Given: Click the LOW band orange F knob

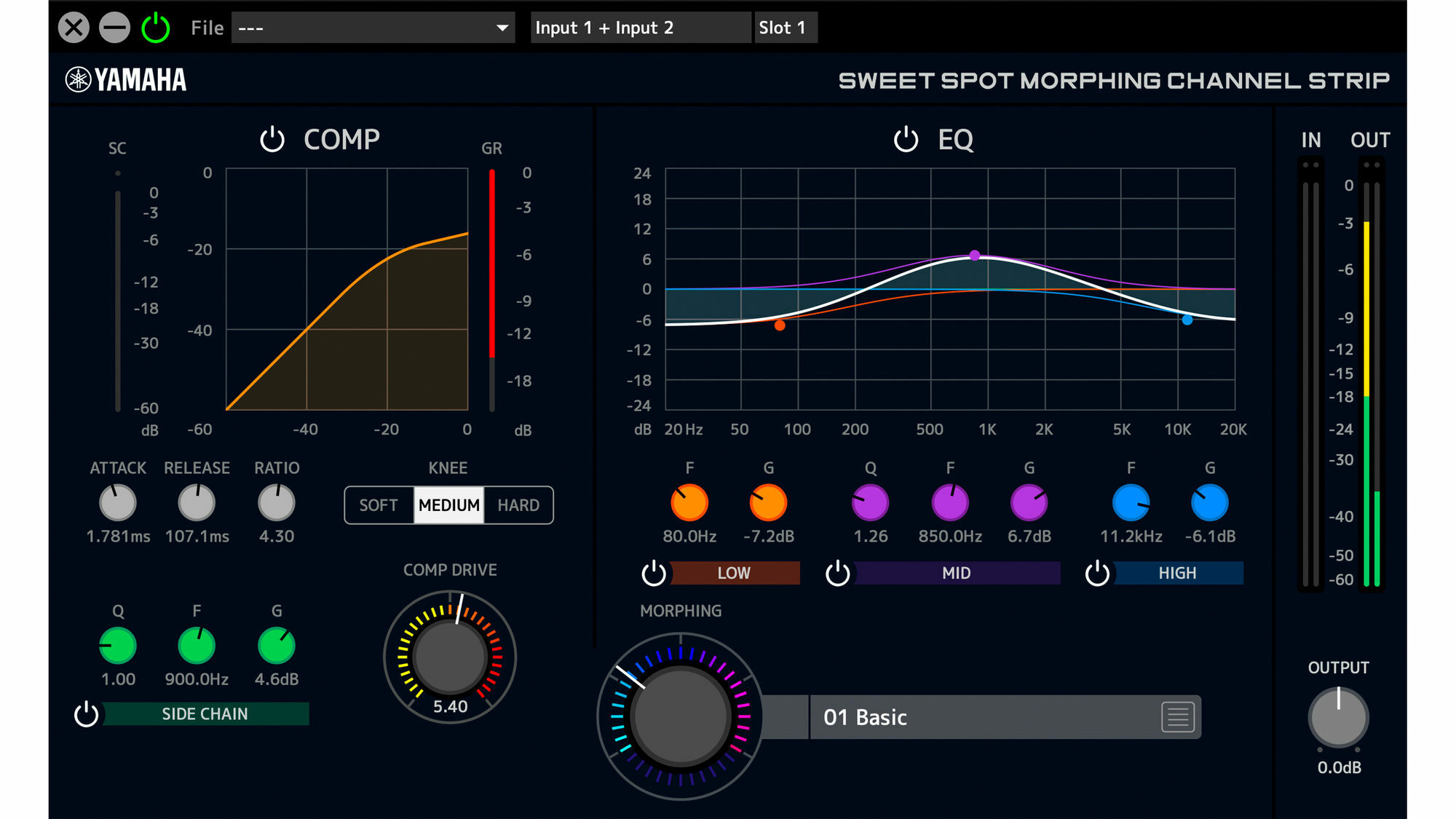Looking at the screenshot, I should point(689,502).
